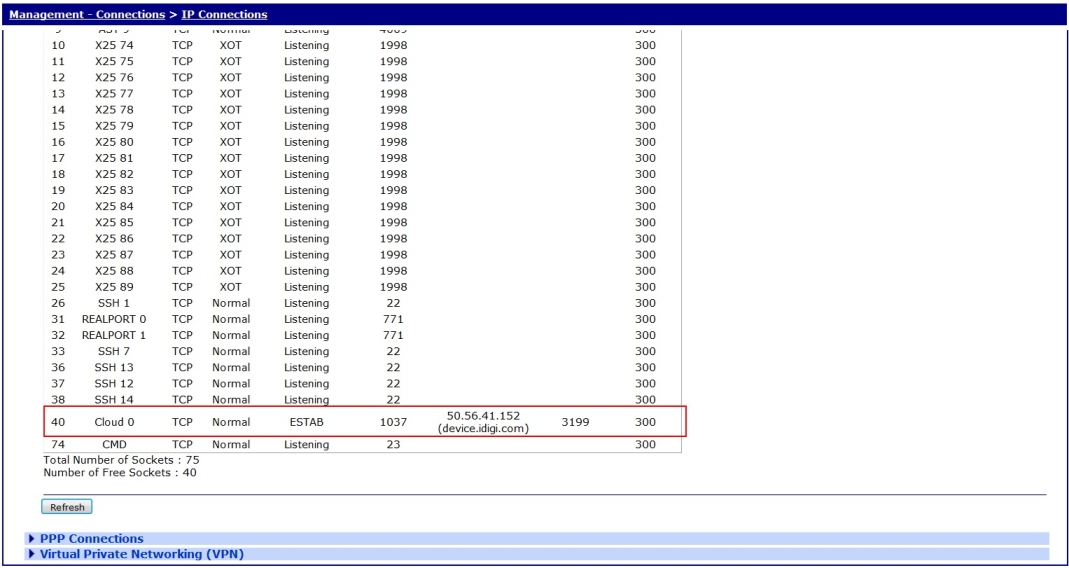Image resolution: width=1069 pixels, height=568 pixels.
Task: Click the SSH 1 socket entry
Action: coord(114,303)
